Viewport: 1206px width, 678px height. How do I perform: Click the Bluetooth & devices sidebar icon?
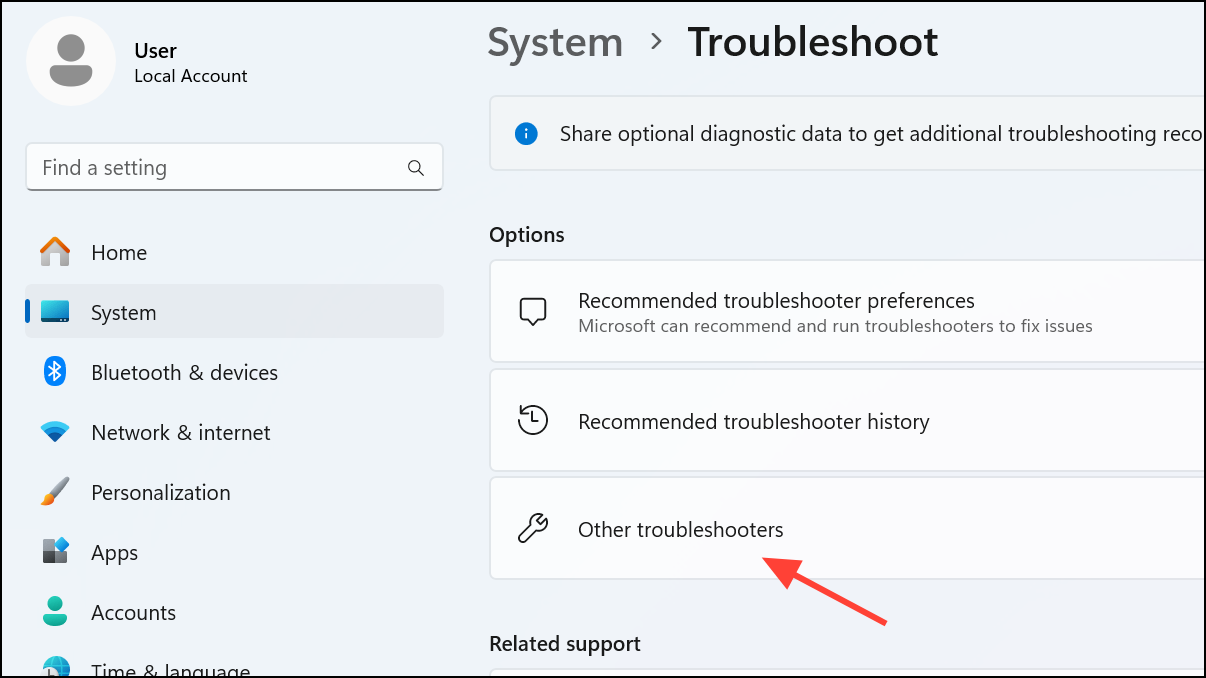pyautogui.click(x=54, y=372)
